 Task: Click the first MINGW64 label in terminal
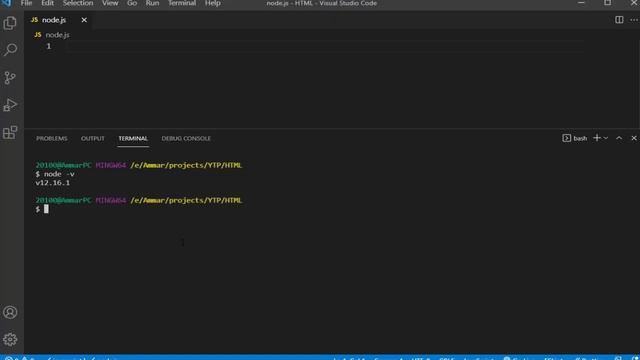point(111,165)
